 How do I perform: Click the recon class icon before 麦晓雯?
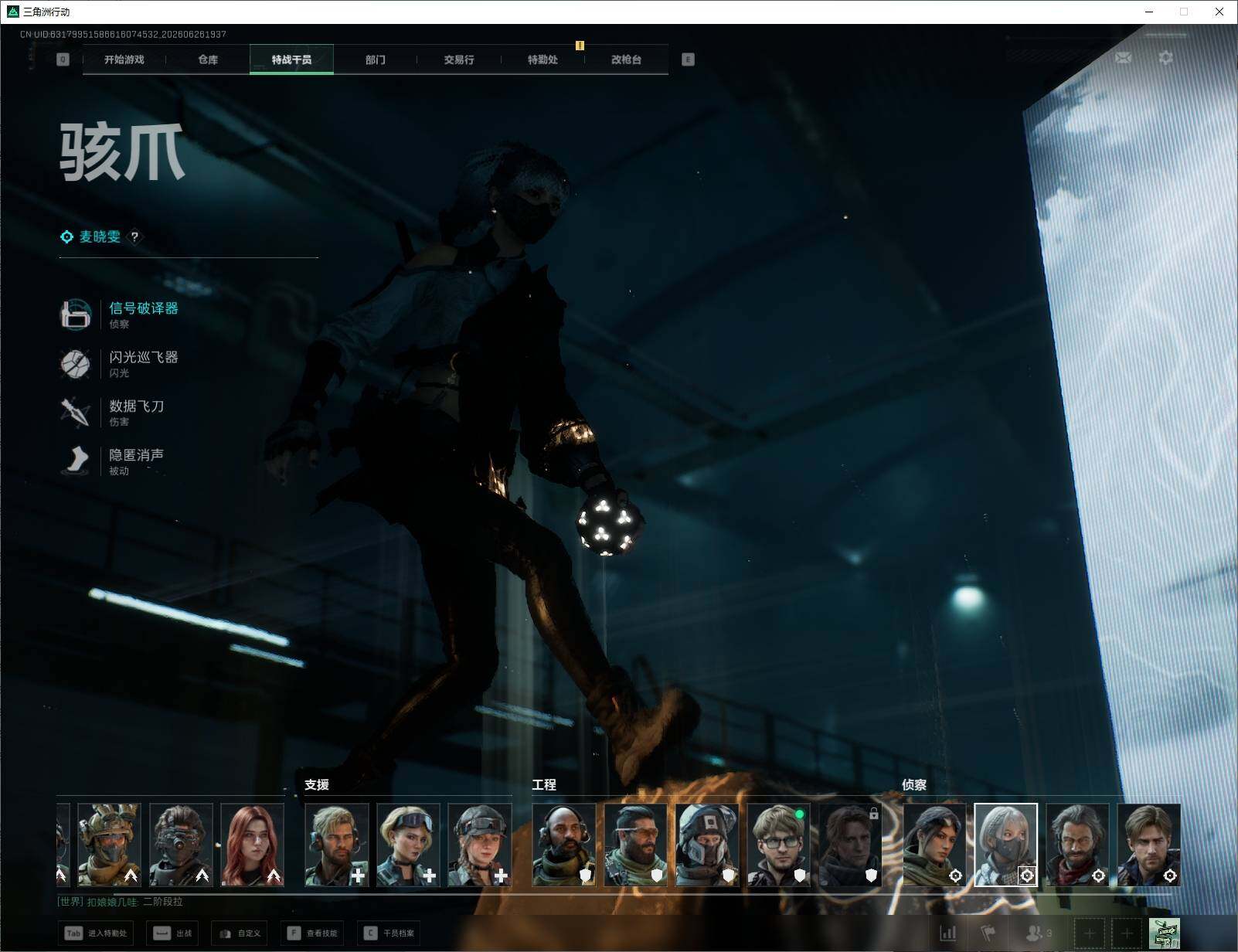point(66,236)
